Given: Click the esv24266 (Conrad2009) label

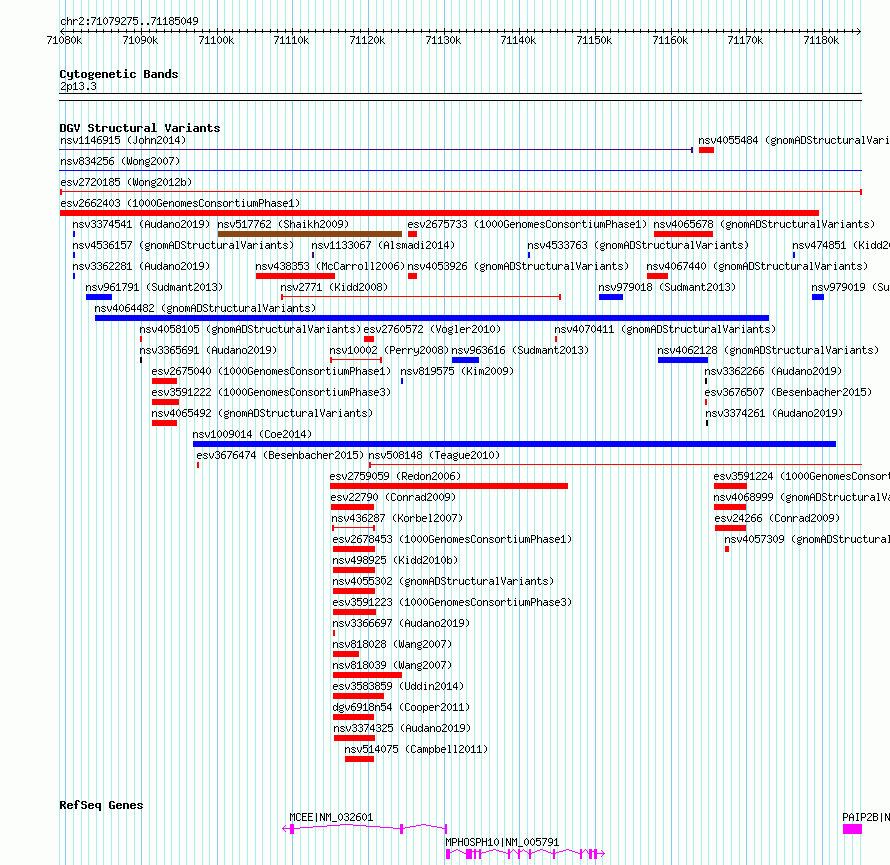Looking at the screenshot, I should pos(777,518).
